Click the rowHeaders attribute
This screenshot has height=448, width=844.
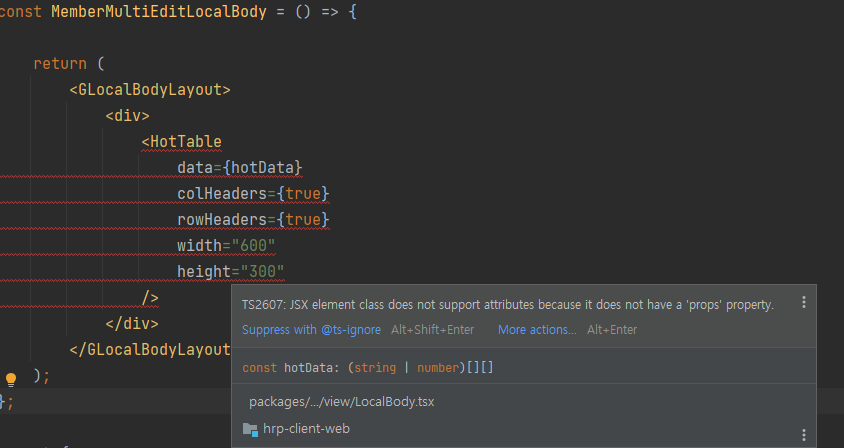(x=222, y=219)
